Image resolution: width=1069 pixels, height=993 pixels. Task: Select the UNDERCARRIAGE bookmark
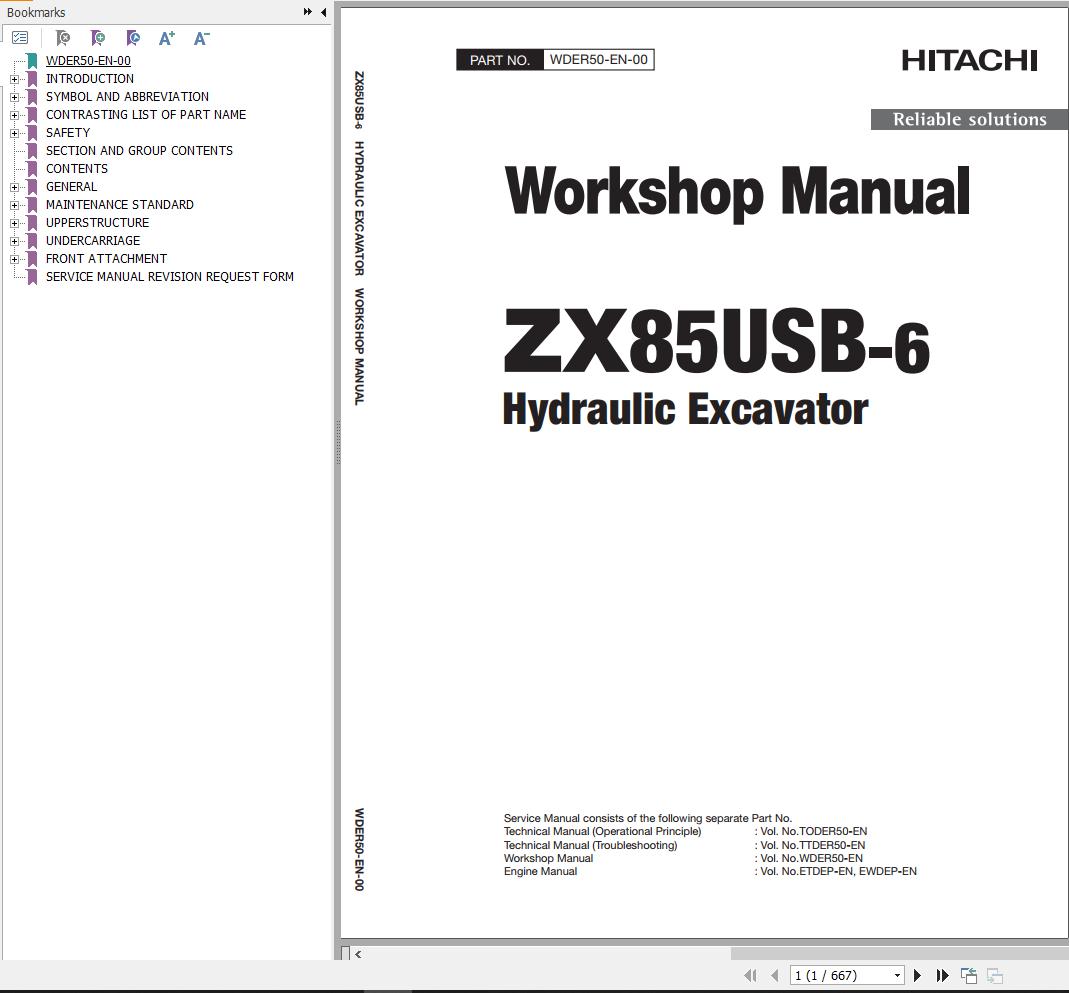coord(93,241)
